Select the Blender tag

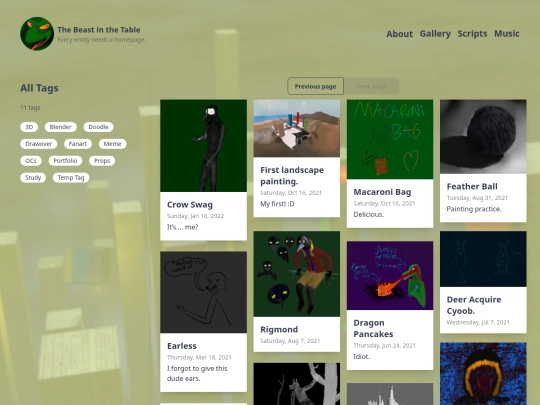[x=61, y=127]
